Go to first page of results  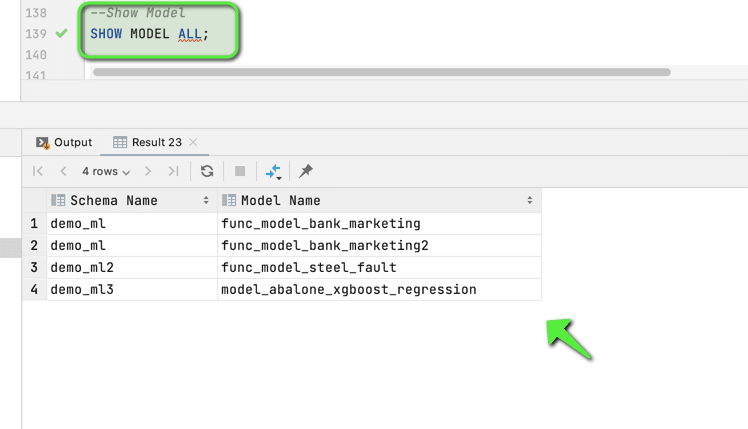[x=38, y=171]
